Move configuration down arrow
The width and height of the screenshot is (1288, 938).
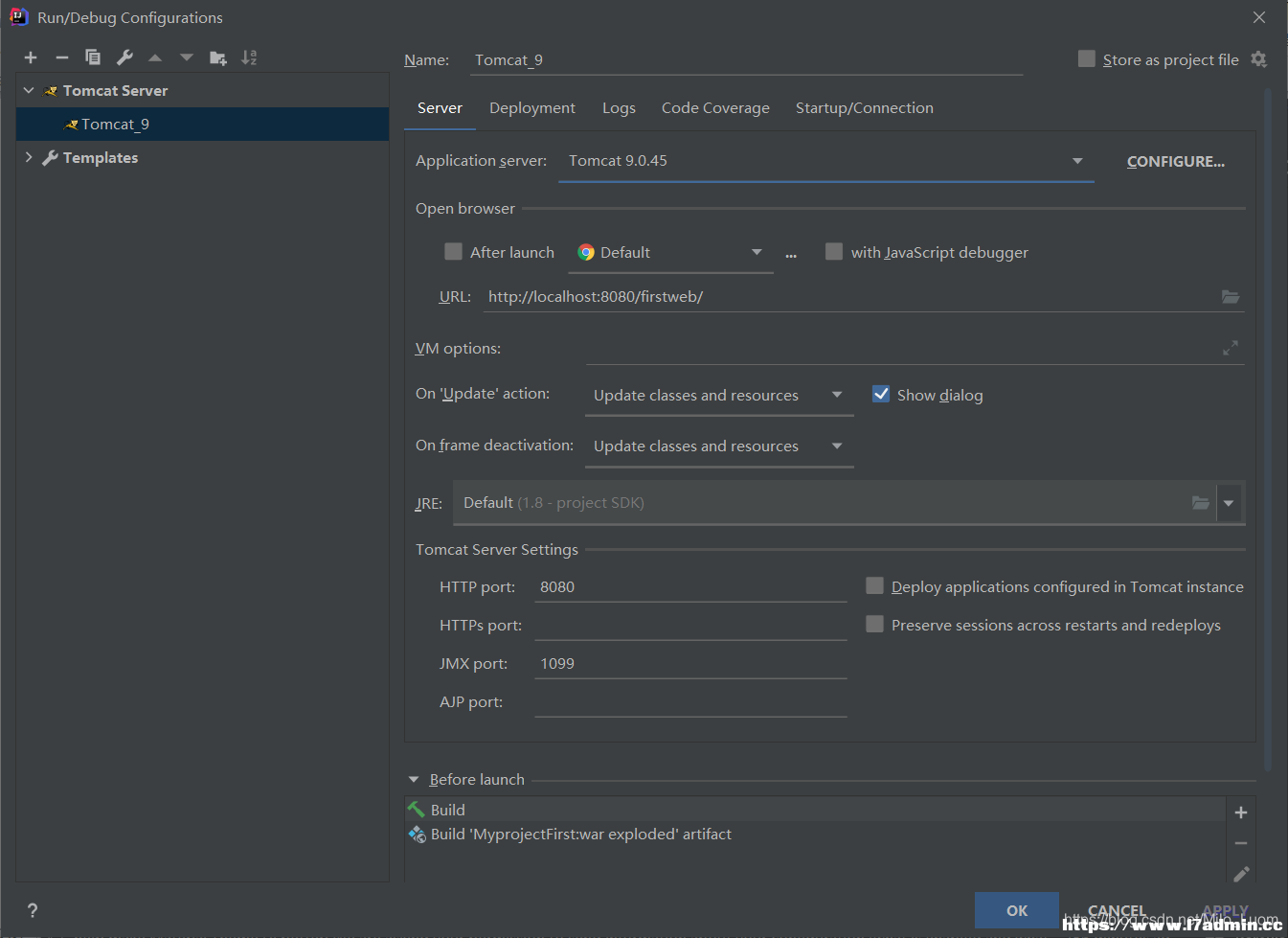(187, 57)
